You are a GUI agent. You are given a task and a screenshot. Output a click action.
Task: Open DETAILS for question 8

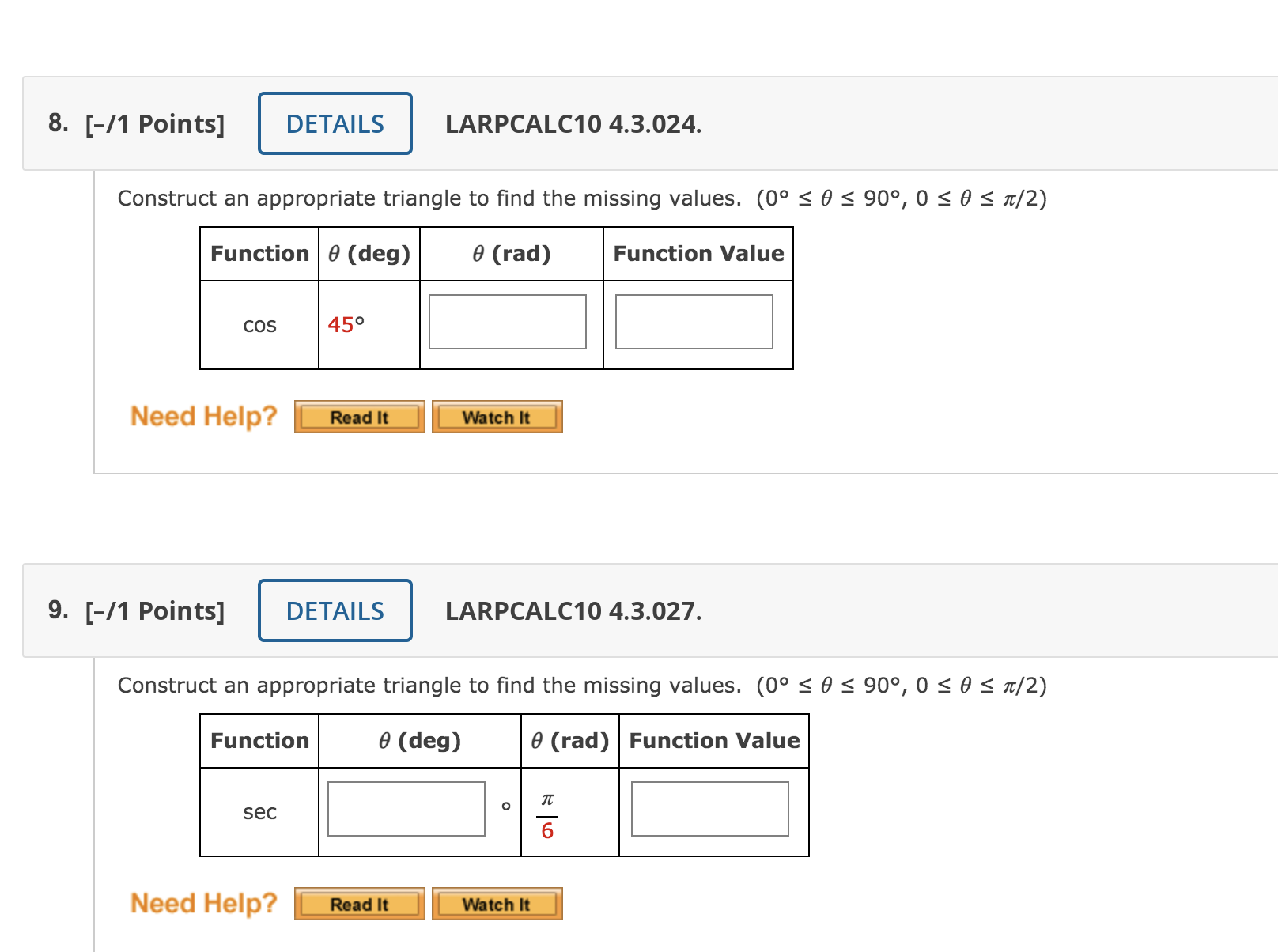click(335, 123)
